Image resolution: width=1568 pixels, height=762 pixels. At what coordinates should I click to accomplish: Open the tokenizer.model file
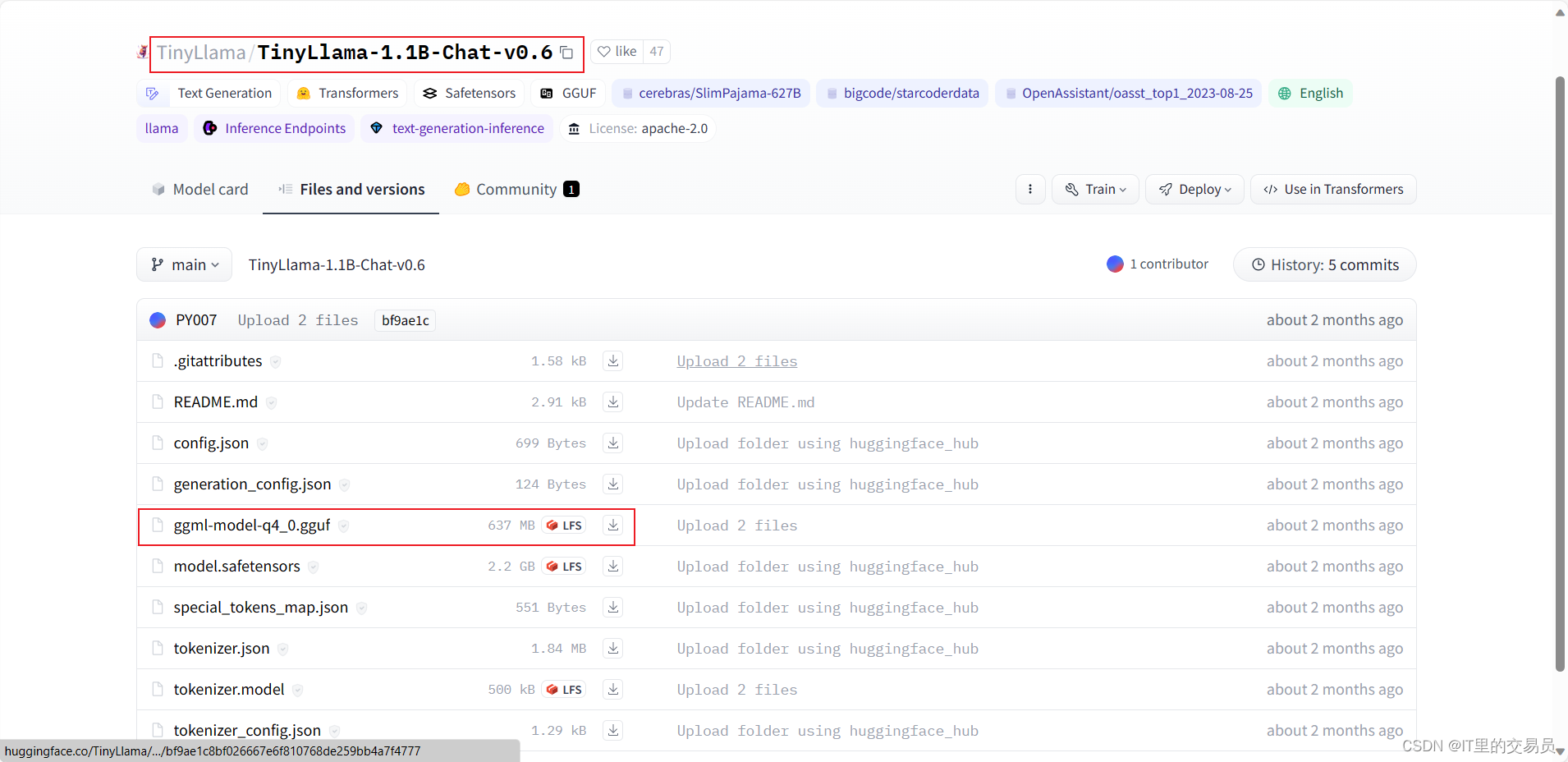click(x=229, y=690)
